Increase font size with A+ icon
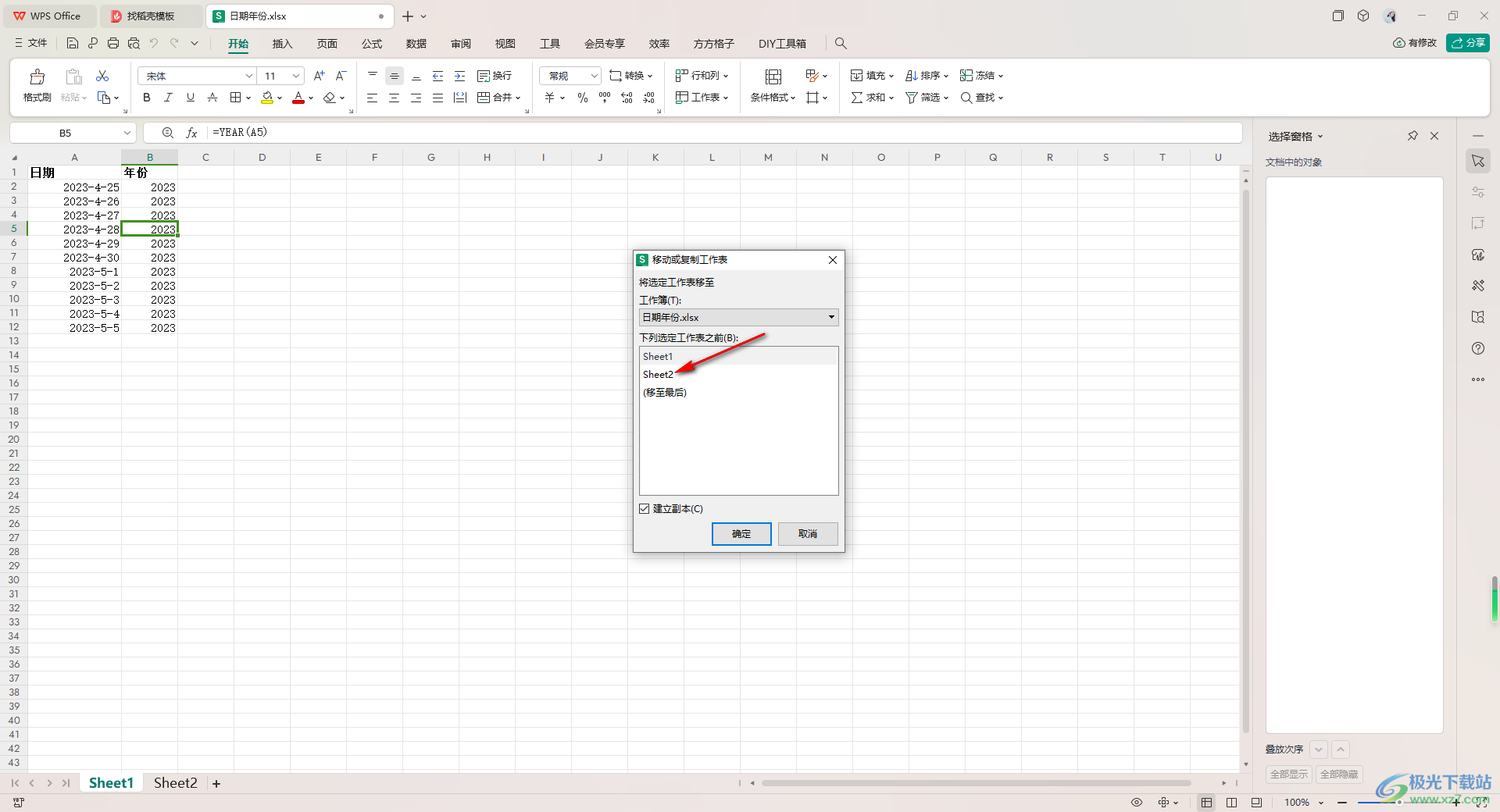 (319, 76)
